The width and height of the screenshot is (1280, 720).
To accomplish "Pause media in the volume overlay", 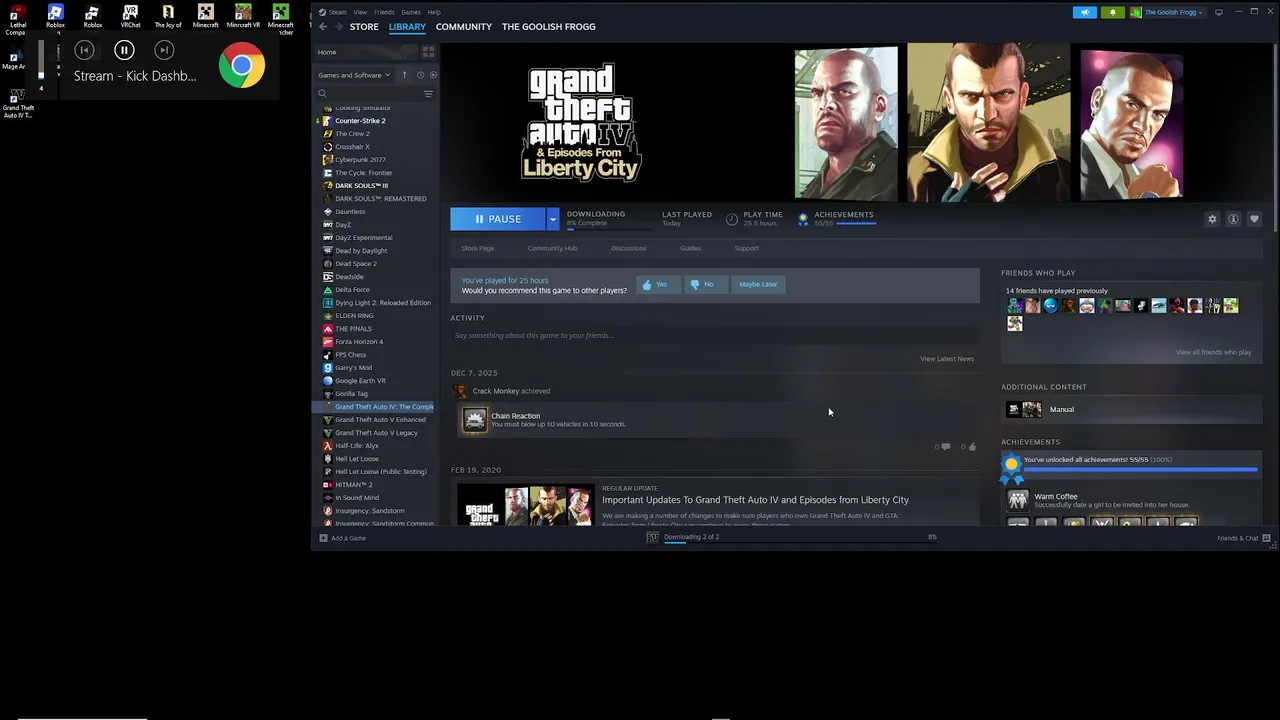I will pyautogui.click(x=124, y=50).
